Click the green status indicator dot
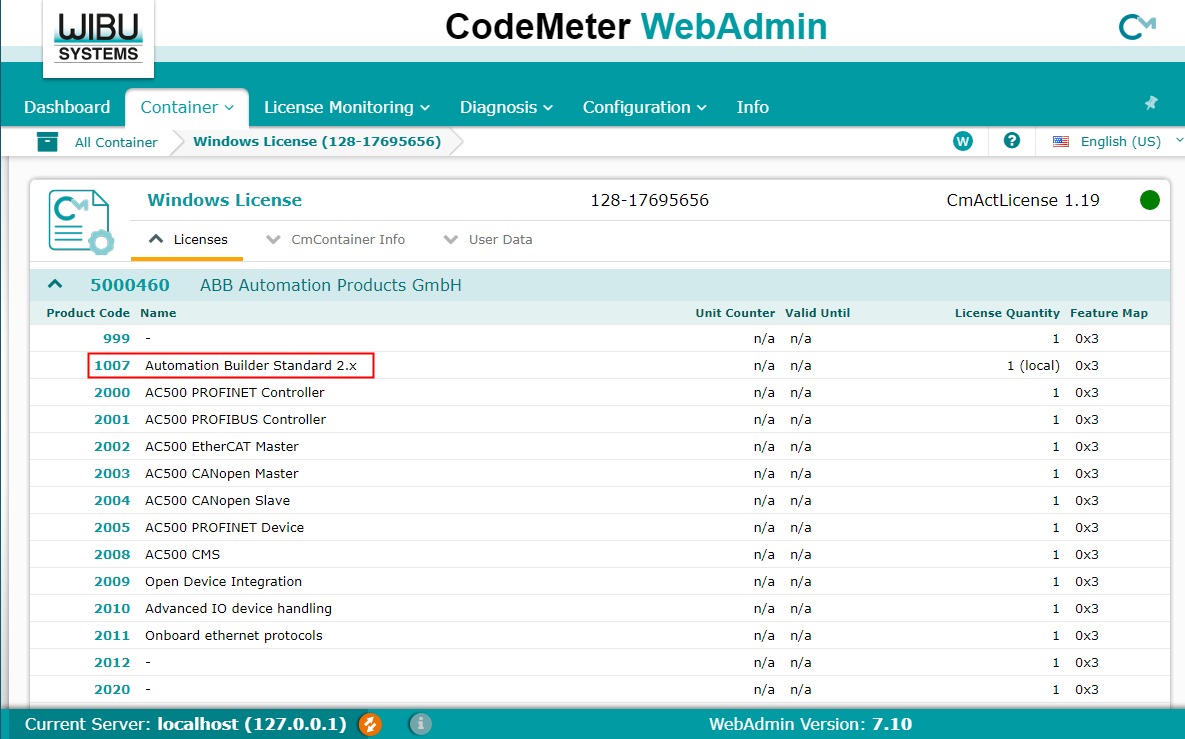Image resolution: width=1185 pixels, height=739 pixels. 1149,200
